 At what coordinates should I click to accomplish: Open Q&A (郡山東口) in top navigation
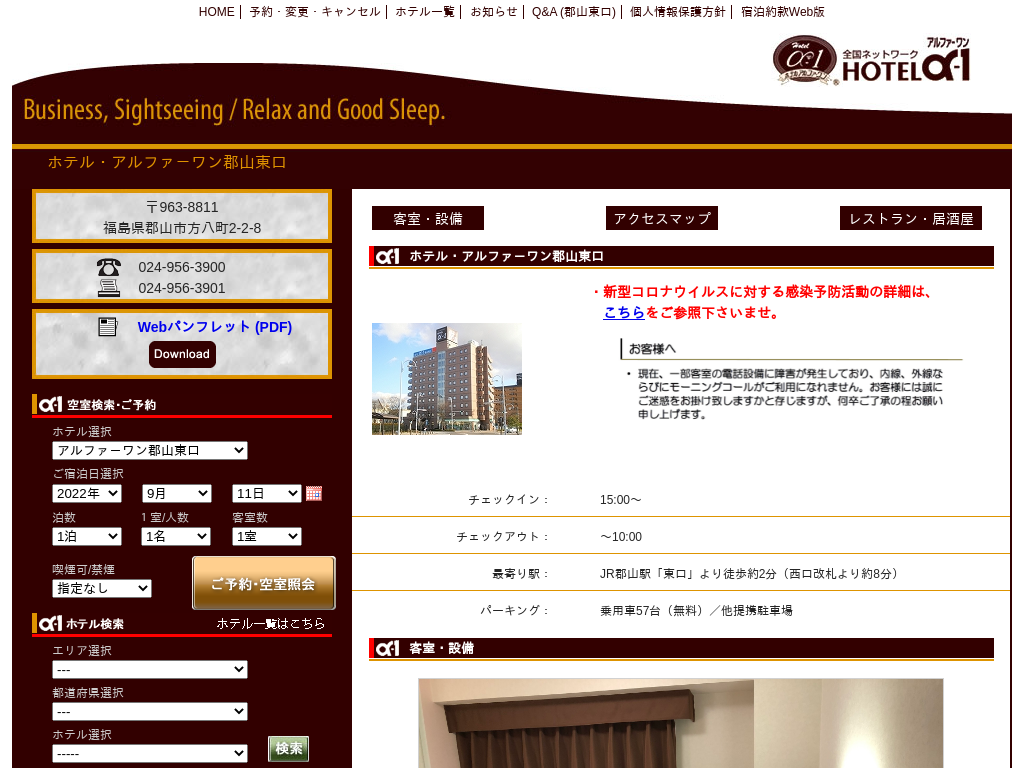tap(573, 12)
